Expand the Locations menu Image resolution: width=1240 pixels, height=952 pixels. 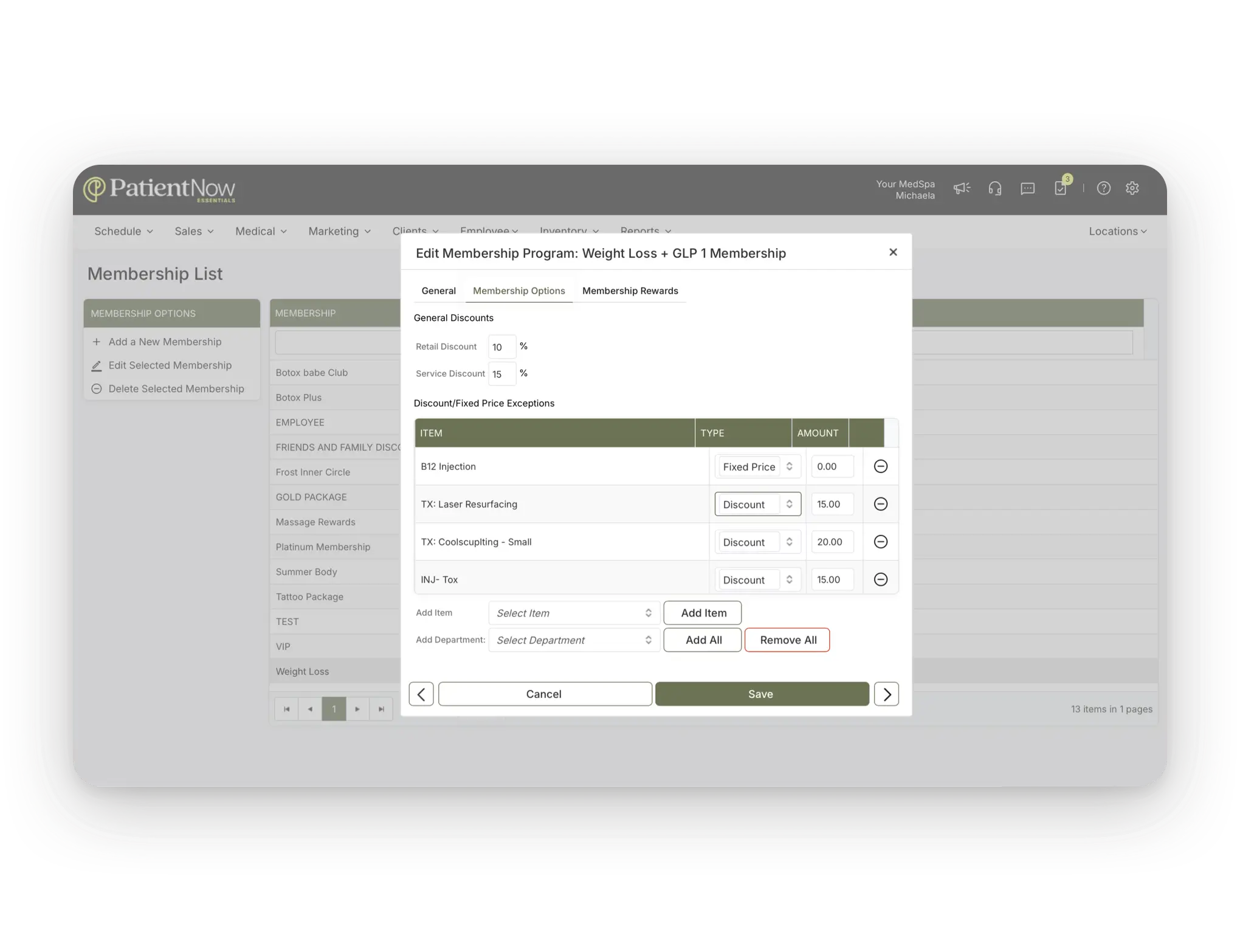point(1117,231)
